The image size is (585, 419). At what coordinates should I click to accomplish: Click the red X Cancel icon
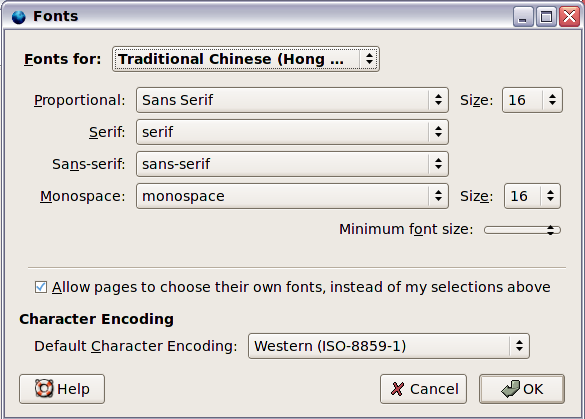(397, 389)
